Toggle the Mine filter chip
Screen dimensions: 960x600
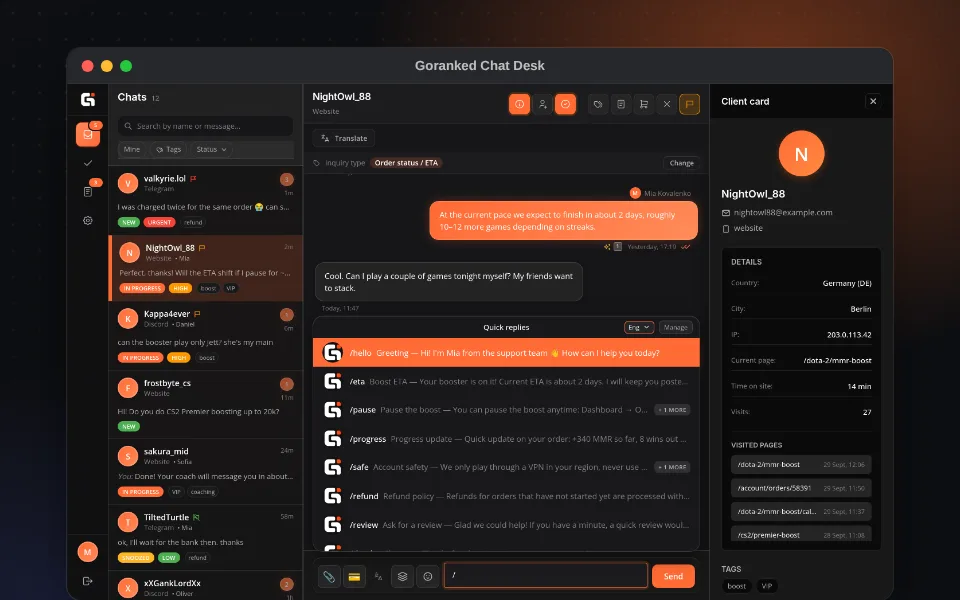(x=132, y=149)
